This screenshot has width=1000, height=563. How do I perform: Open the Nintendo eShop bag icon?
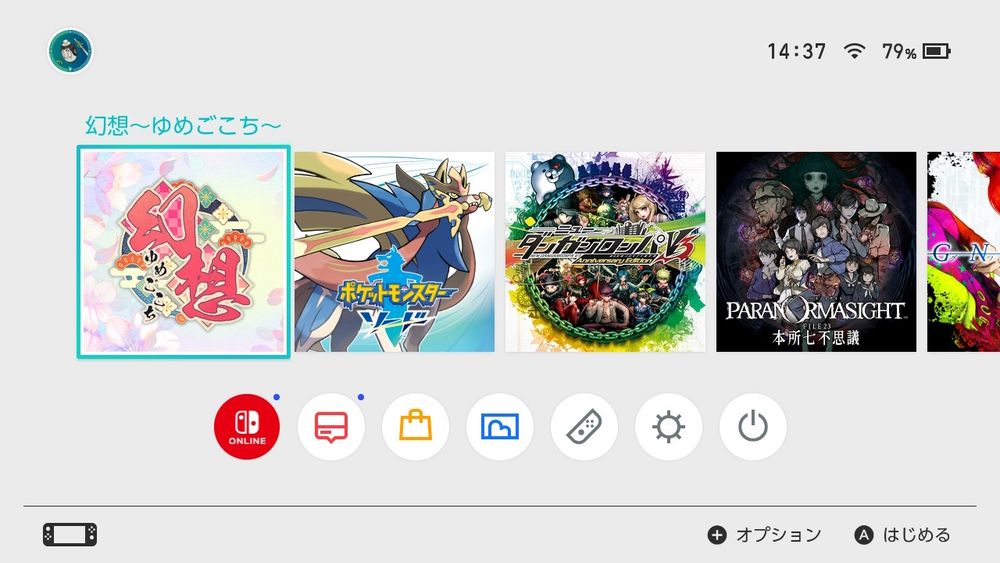tap(415, 426)
